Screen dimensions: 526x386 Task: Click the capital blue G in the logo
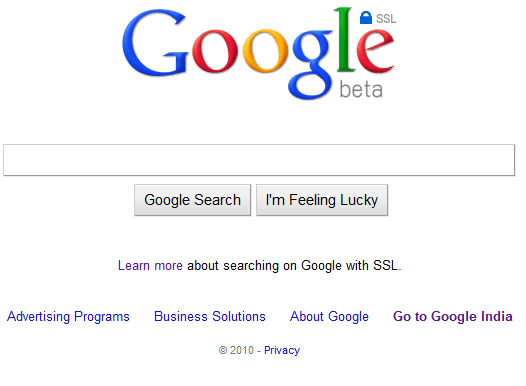tap(155, 43)
